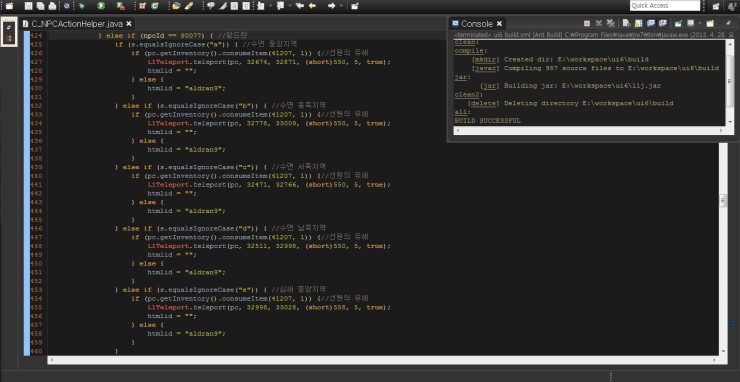
Task: Click the Last Edit Location arrow
Action: click(x=299, y=6)
